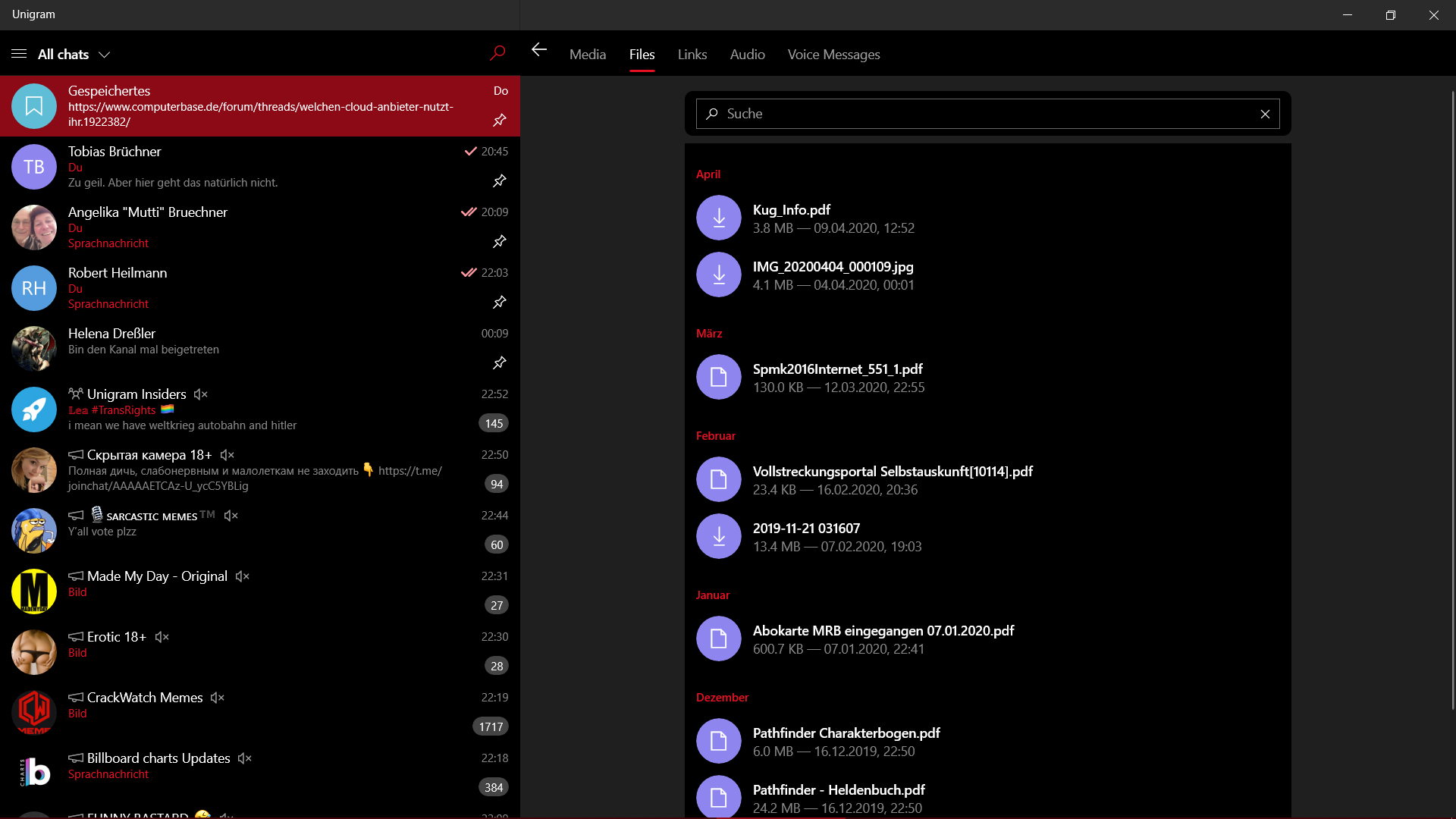This screenshot has width=1456, height=819.
Task: Open Abokarte MRB eingegangen PDF icon
Action: 718,639
